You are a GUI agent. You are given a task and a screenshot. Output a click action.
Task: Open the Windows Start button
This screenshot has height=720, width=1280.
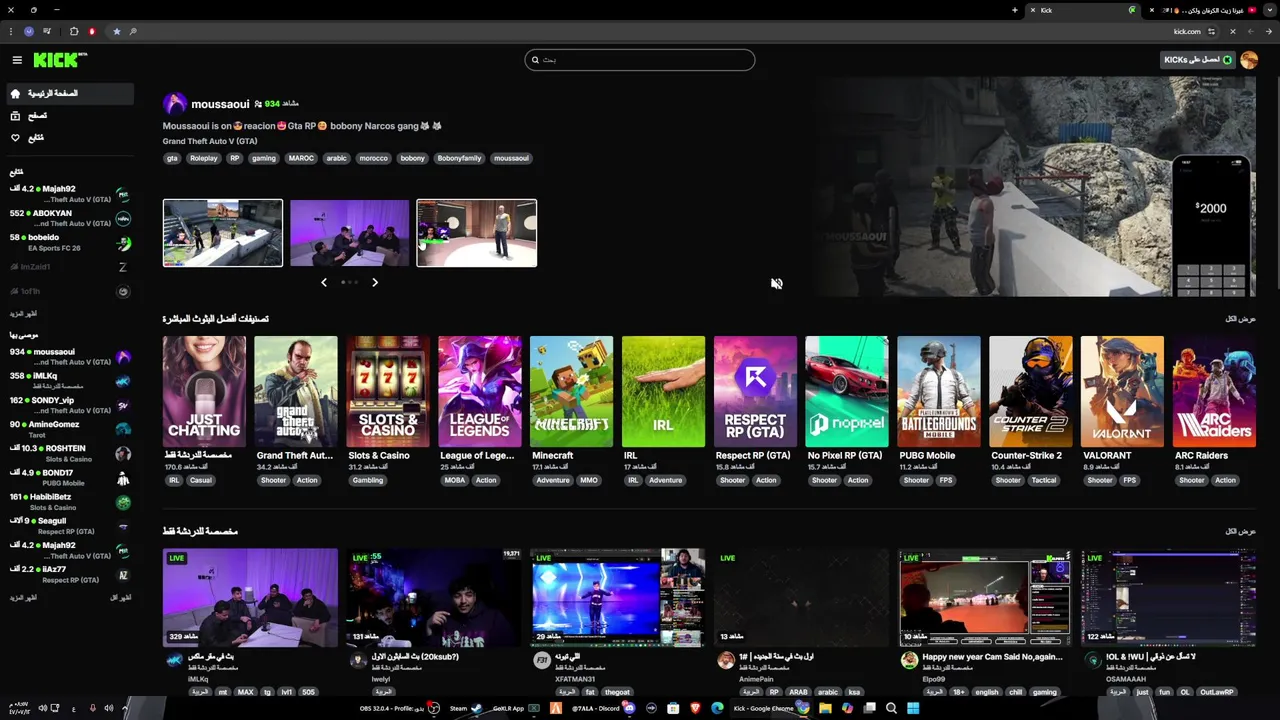point(913,708)
